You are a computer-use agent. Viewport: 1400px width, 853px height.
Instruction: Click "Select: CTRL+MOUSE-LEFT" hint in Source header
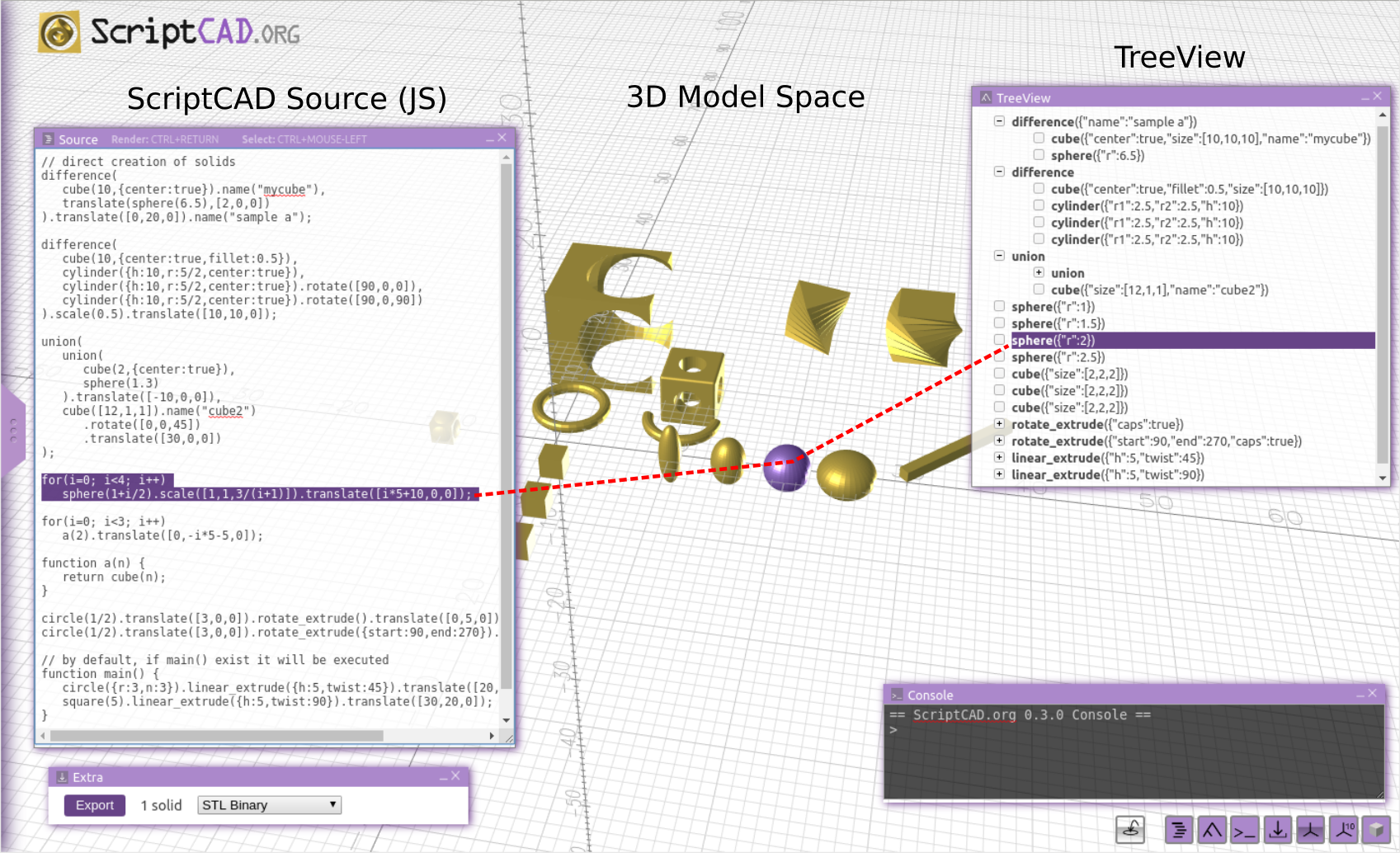pos(304,139)
